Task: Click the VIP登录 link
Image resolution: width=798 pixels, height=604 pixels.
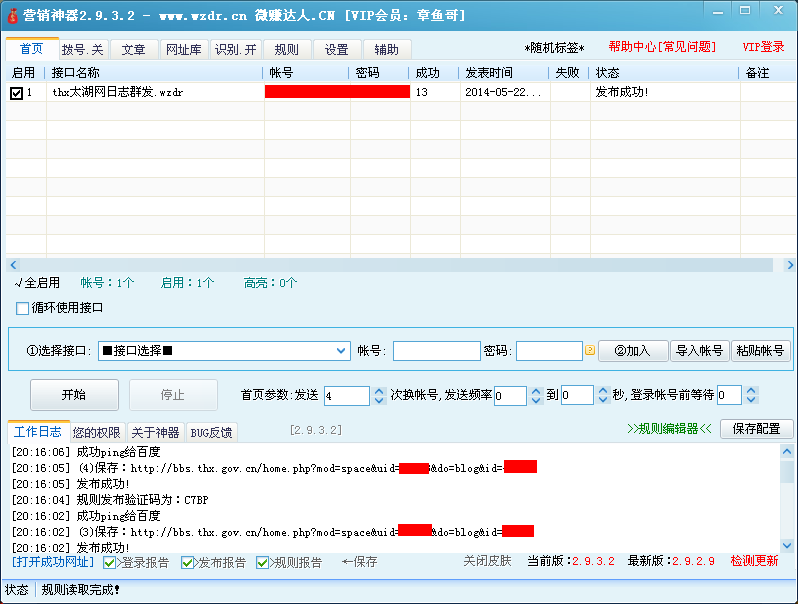Action: [x=763, y=47]
